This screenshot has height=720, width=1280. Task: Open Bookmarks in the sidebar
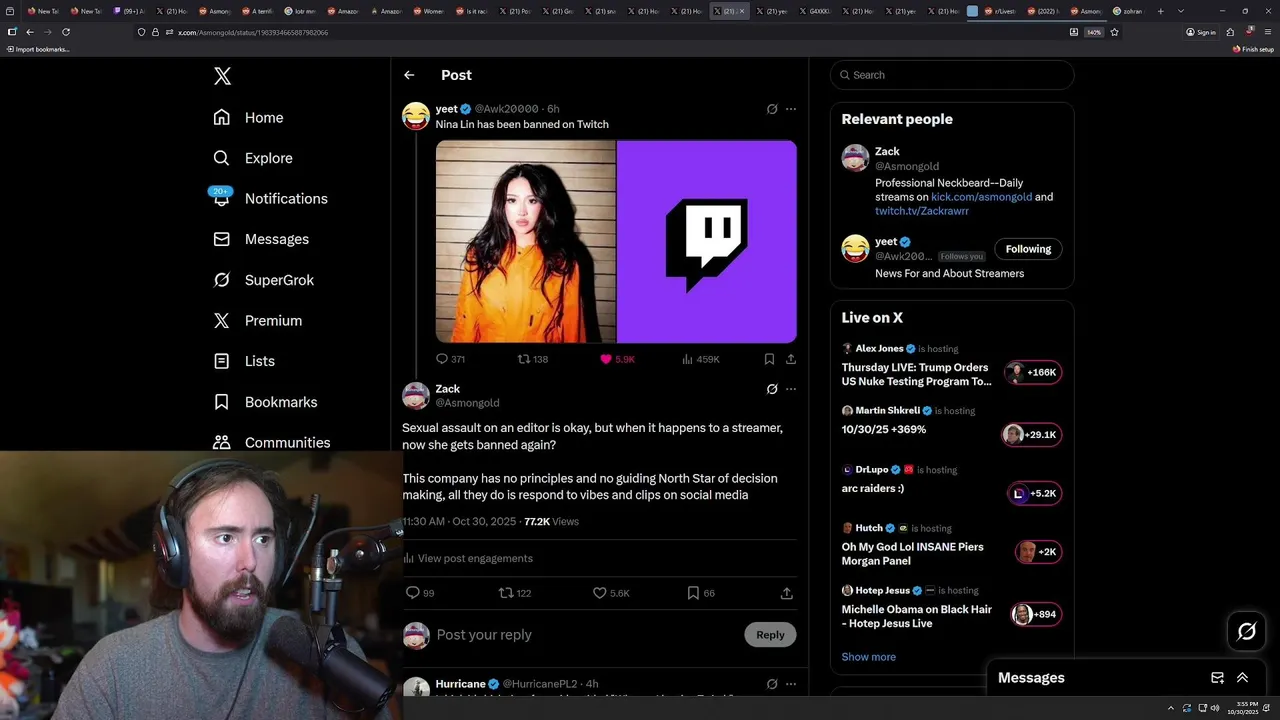(265, 402)
